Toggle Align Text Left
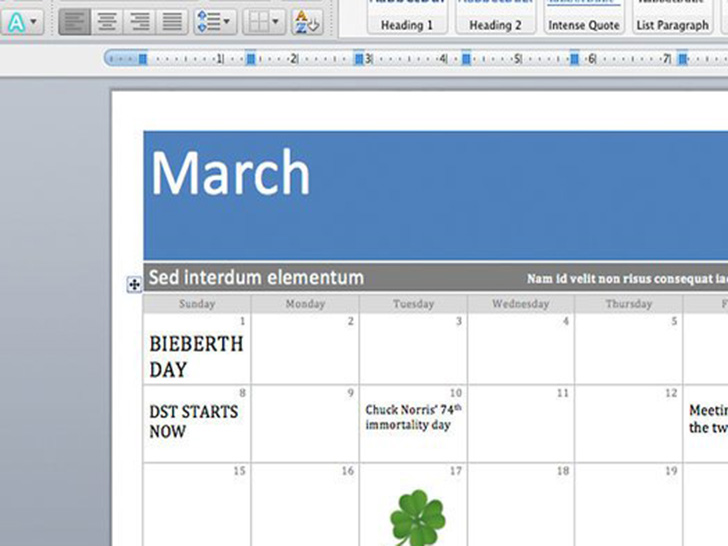The image size is (728, 546). click(x=75, y=21)
